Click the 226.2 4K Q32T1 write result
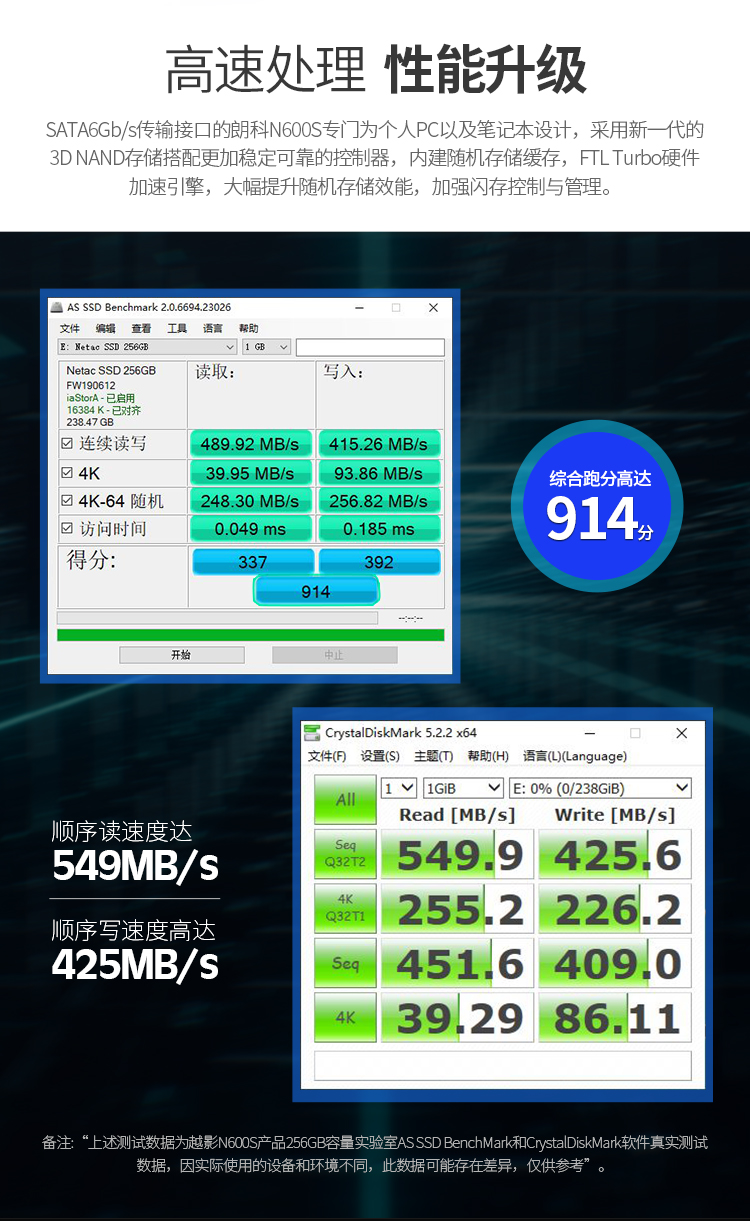 615,908
